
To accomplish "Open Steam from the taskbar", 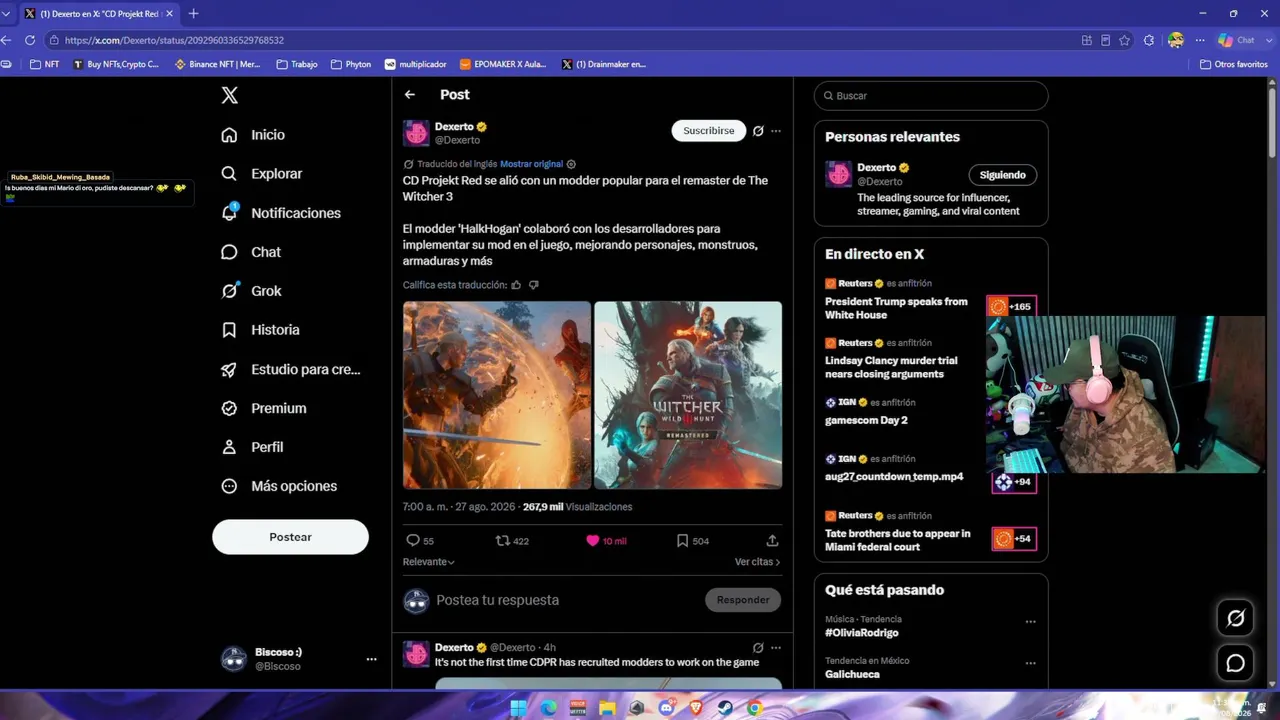I will pyautogui.click(x=725, y=708).
